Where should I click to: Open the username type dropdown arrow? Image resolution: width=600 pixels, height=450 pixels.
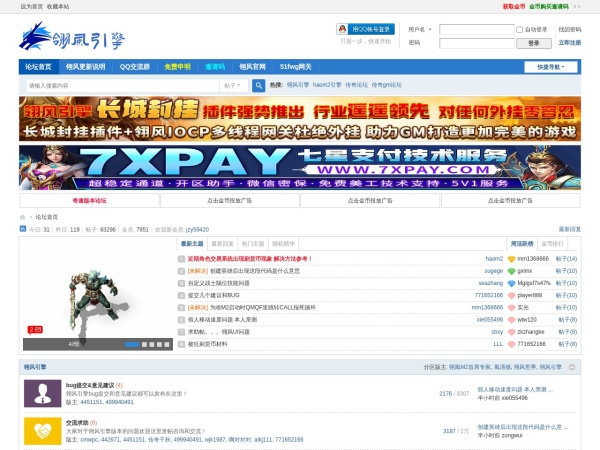click(x=430, y=29)
